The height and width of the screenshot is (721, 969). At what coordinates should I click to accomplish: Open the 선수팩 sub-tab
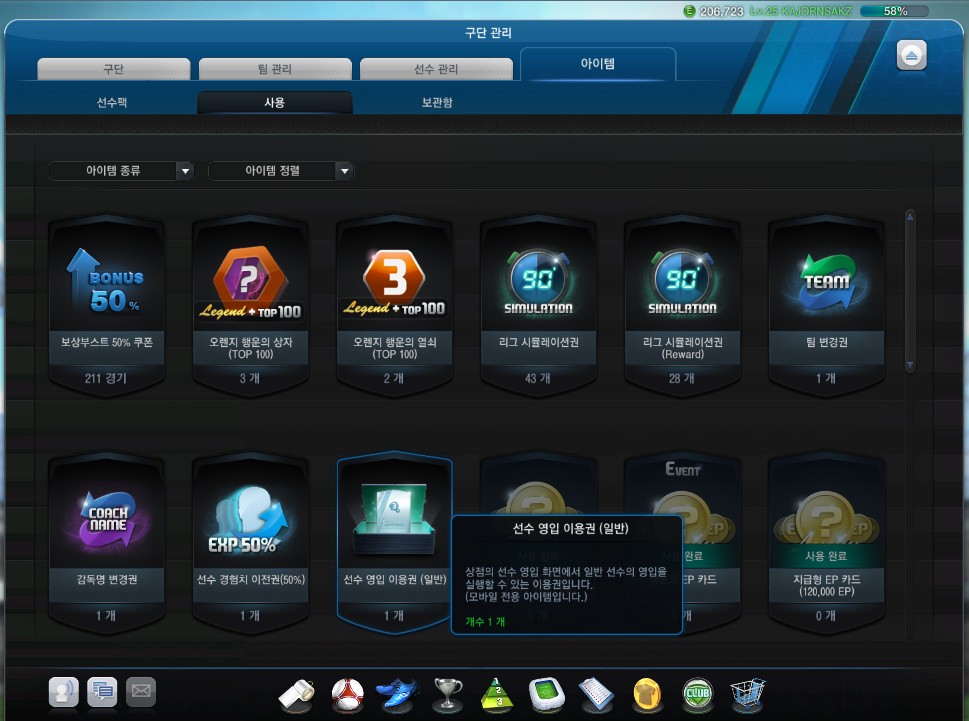pyautogui.click(x=112, y=103)
